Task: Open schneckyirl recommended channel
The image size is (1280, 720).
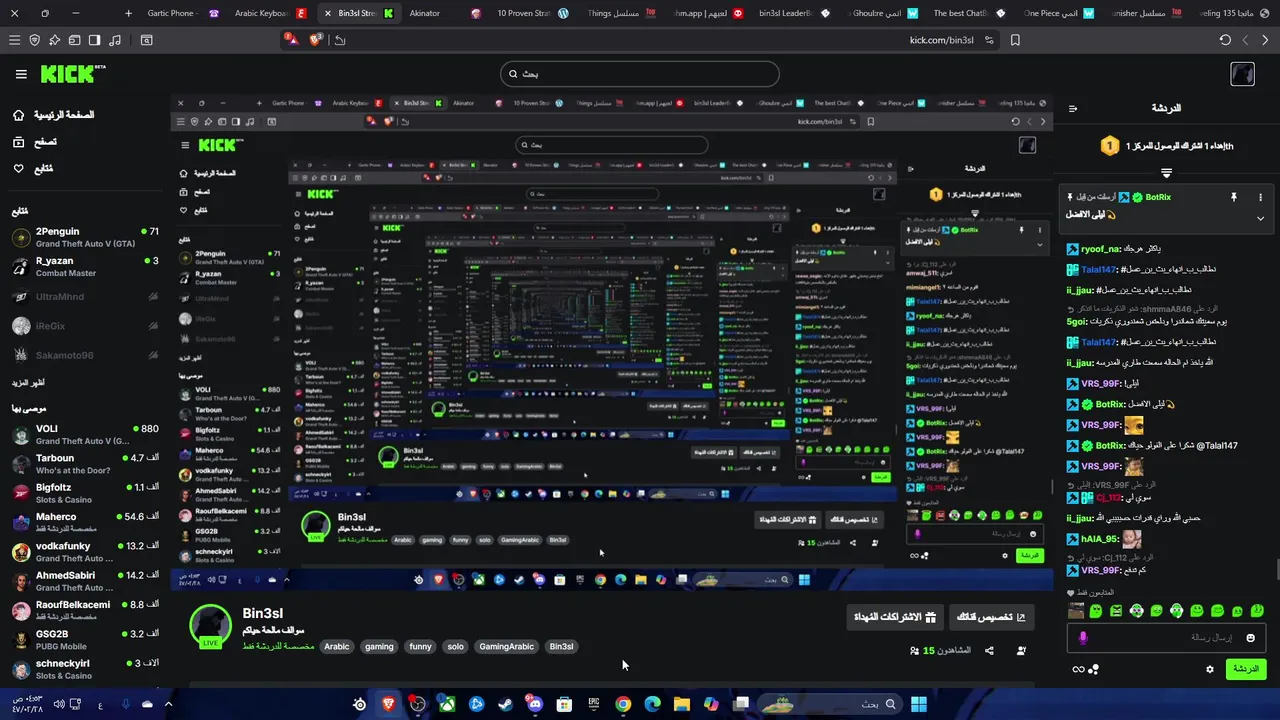Action: pos(84,669)
